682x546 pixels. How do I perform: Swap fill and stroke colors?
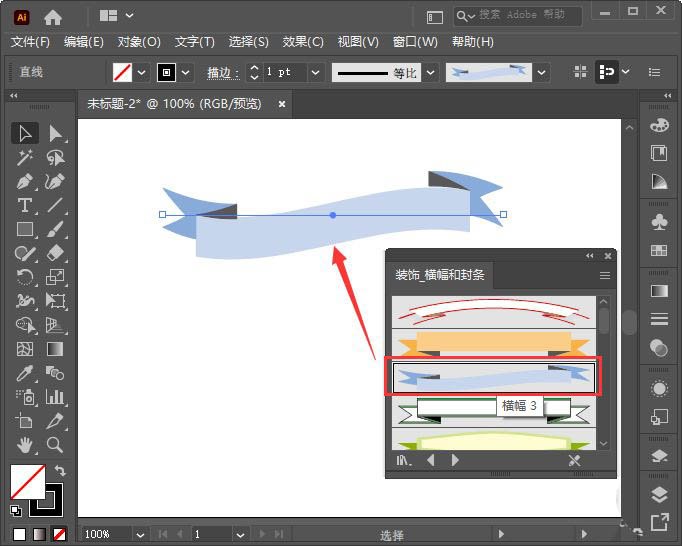[x=60, y=471]
